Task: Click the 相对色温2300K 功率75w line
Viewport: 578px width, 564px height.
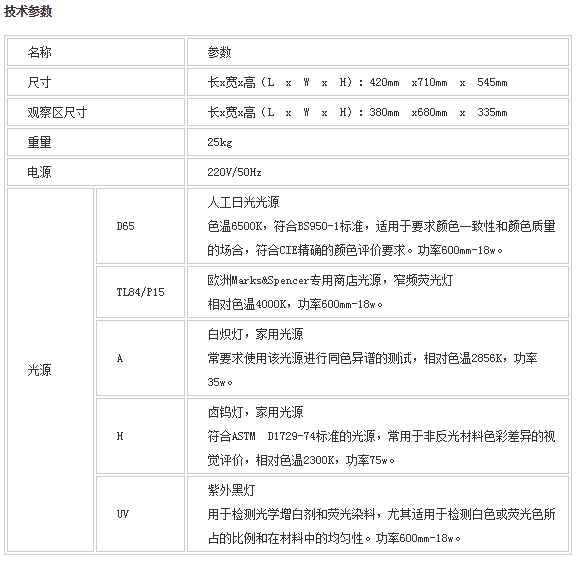Action: pyautogui.click(x=301, y=460)
